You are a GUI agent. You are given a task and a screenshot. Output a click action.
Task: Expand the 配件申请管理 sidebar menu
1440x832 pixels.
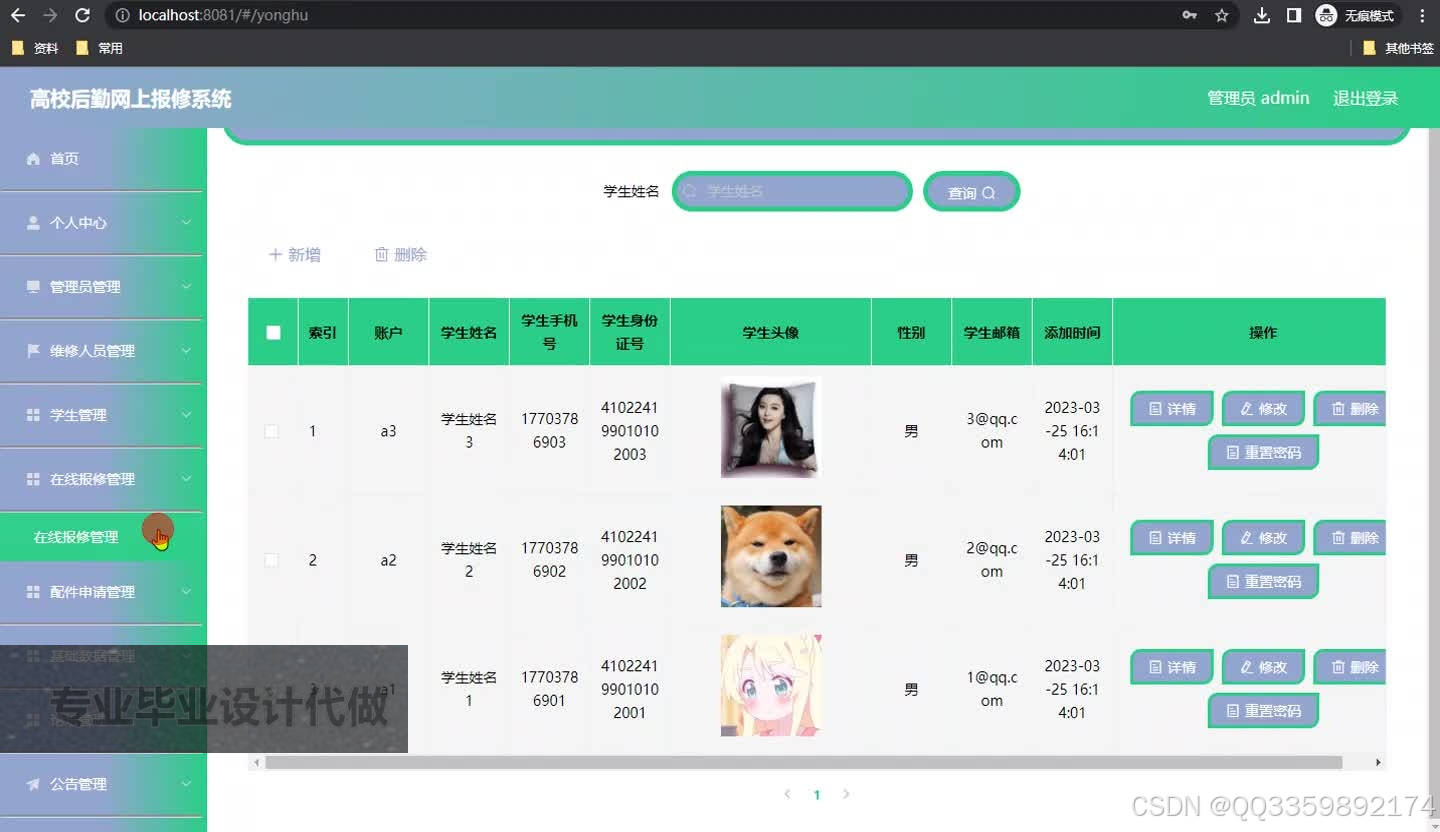[102, 591]
